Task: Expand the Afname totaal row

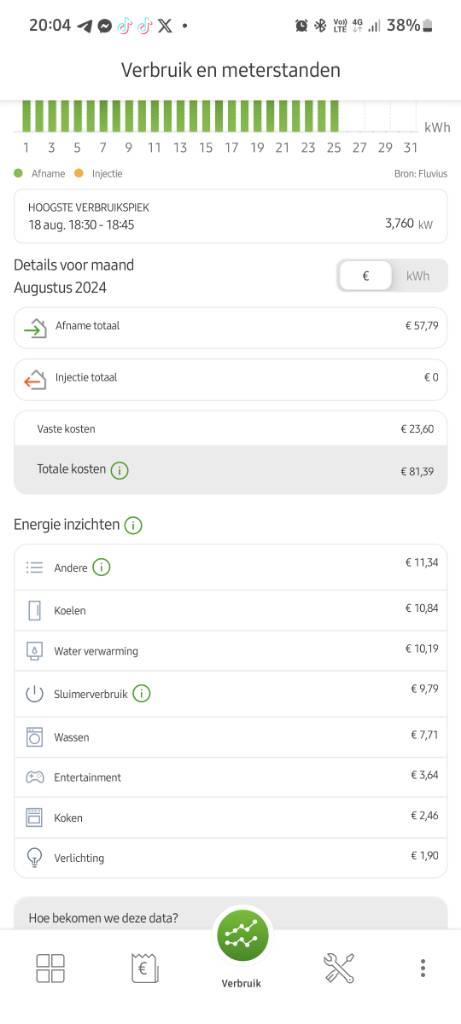Action: coord(230,327)
